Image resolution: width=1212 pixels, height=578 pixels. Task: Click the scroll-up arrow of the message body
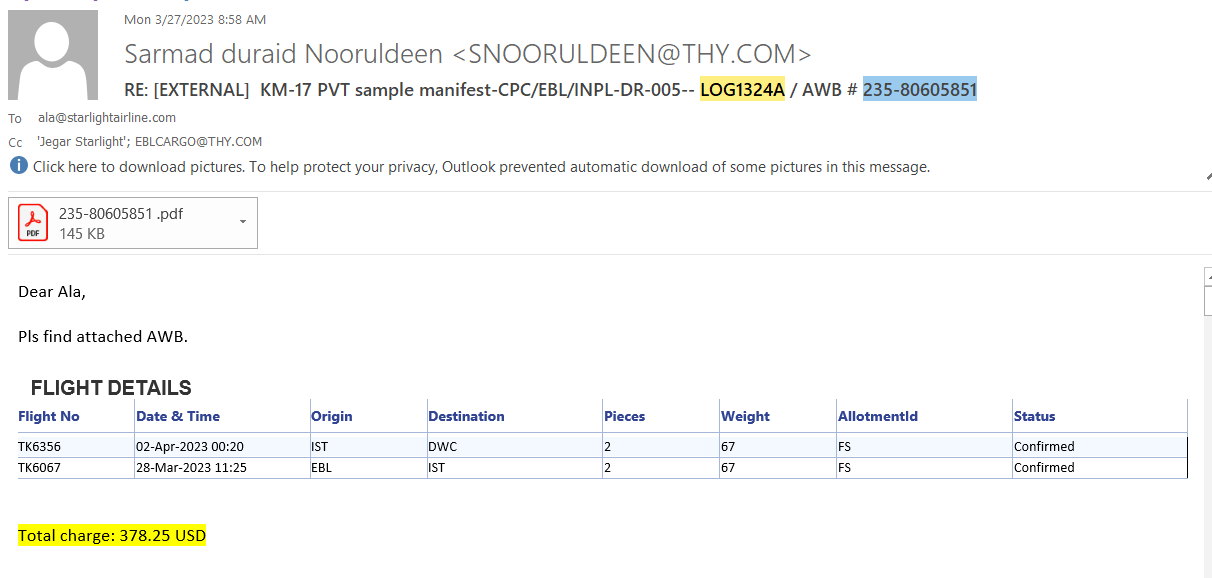point(1208,275)
